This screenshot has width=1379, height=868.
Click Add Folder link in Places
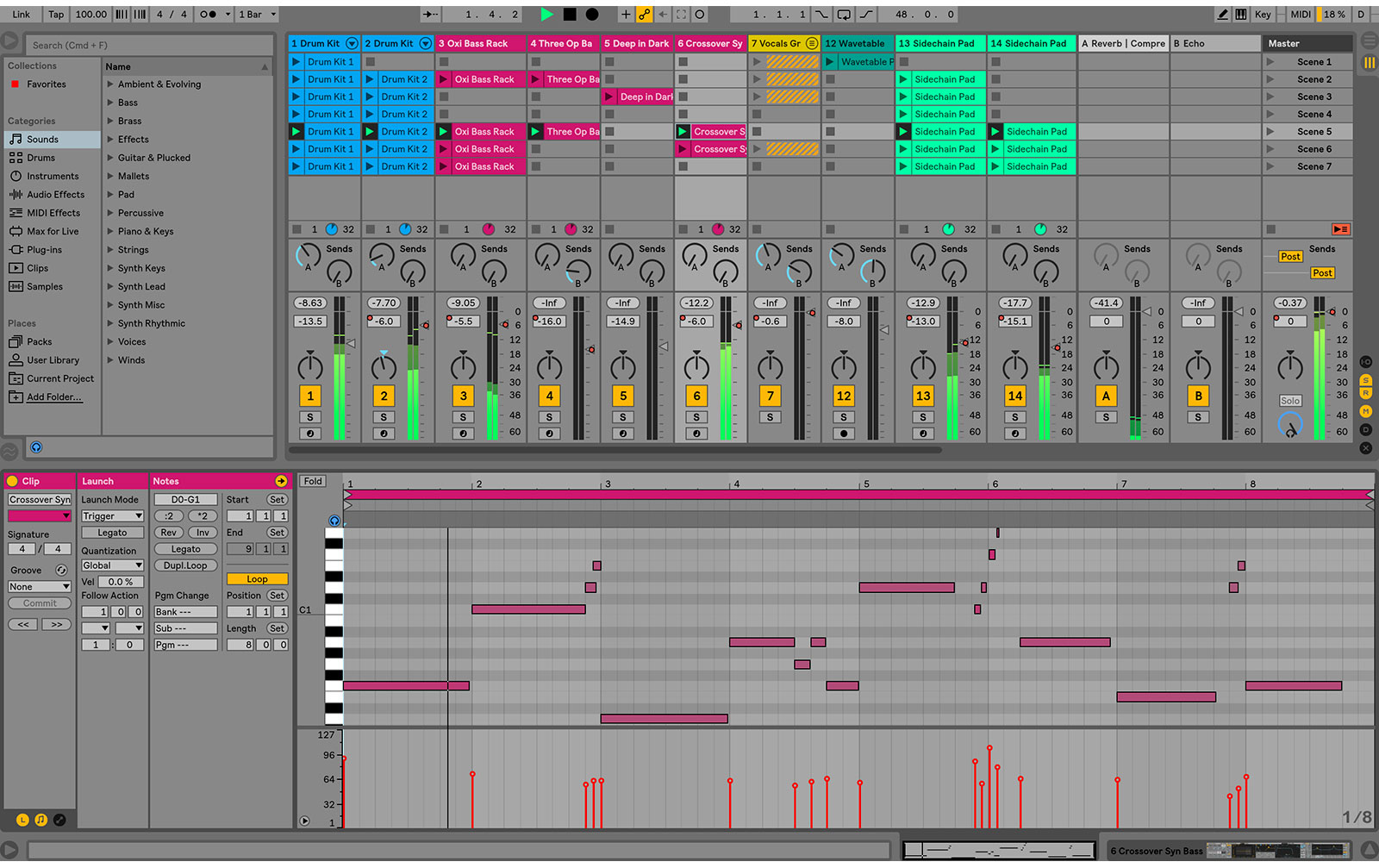click(x=53, y=397)
